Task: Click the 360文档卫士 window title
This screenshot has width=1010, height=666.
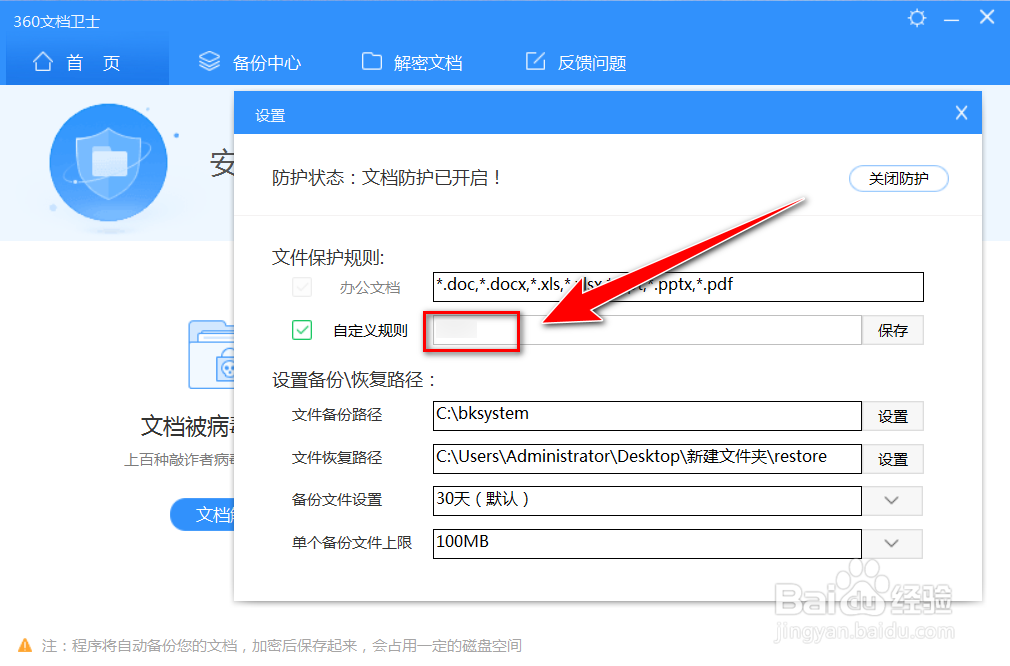Action: tap(57, 22)
